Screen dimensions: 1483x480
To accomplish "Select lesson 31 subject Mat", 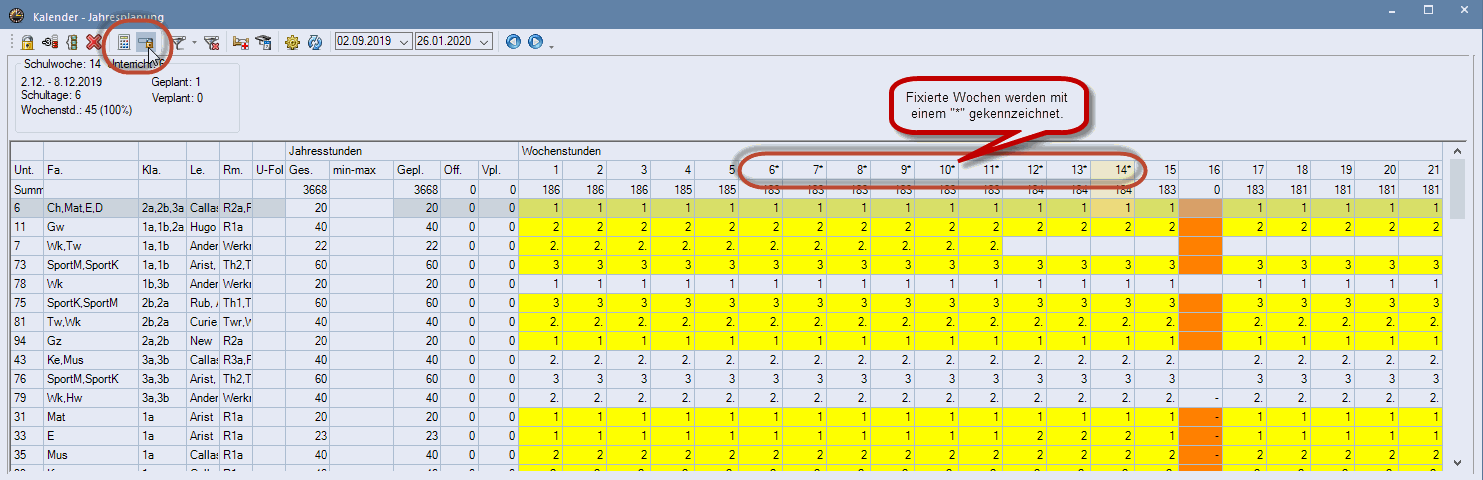I will pyautogui.click(x=91, y=416).
